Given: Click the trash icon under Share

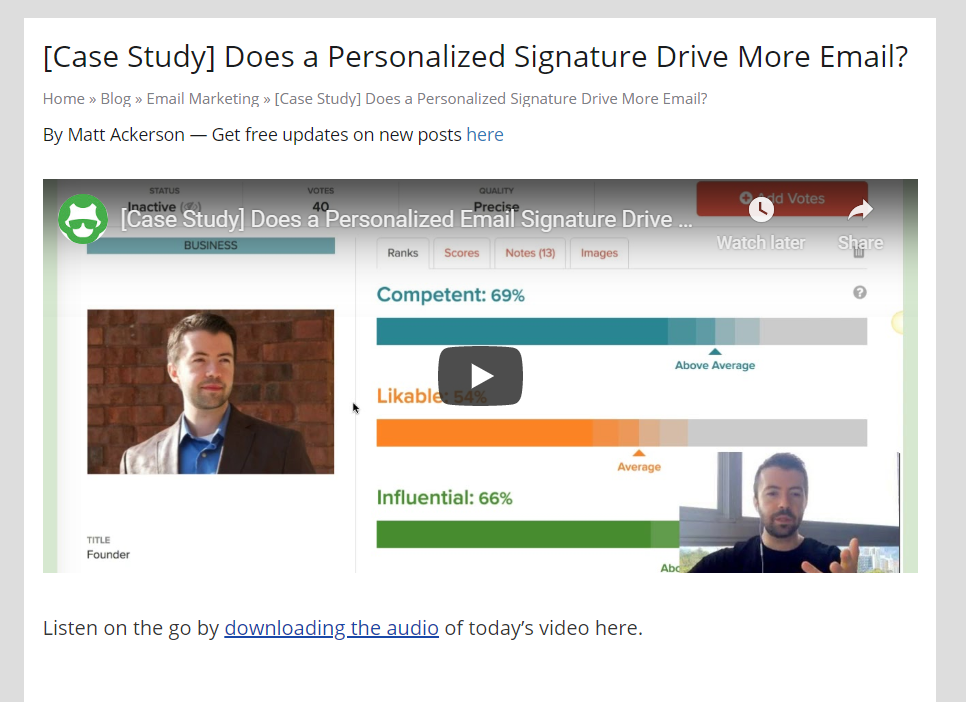Looking at the screenshot, I should point(859,253).
